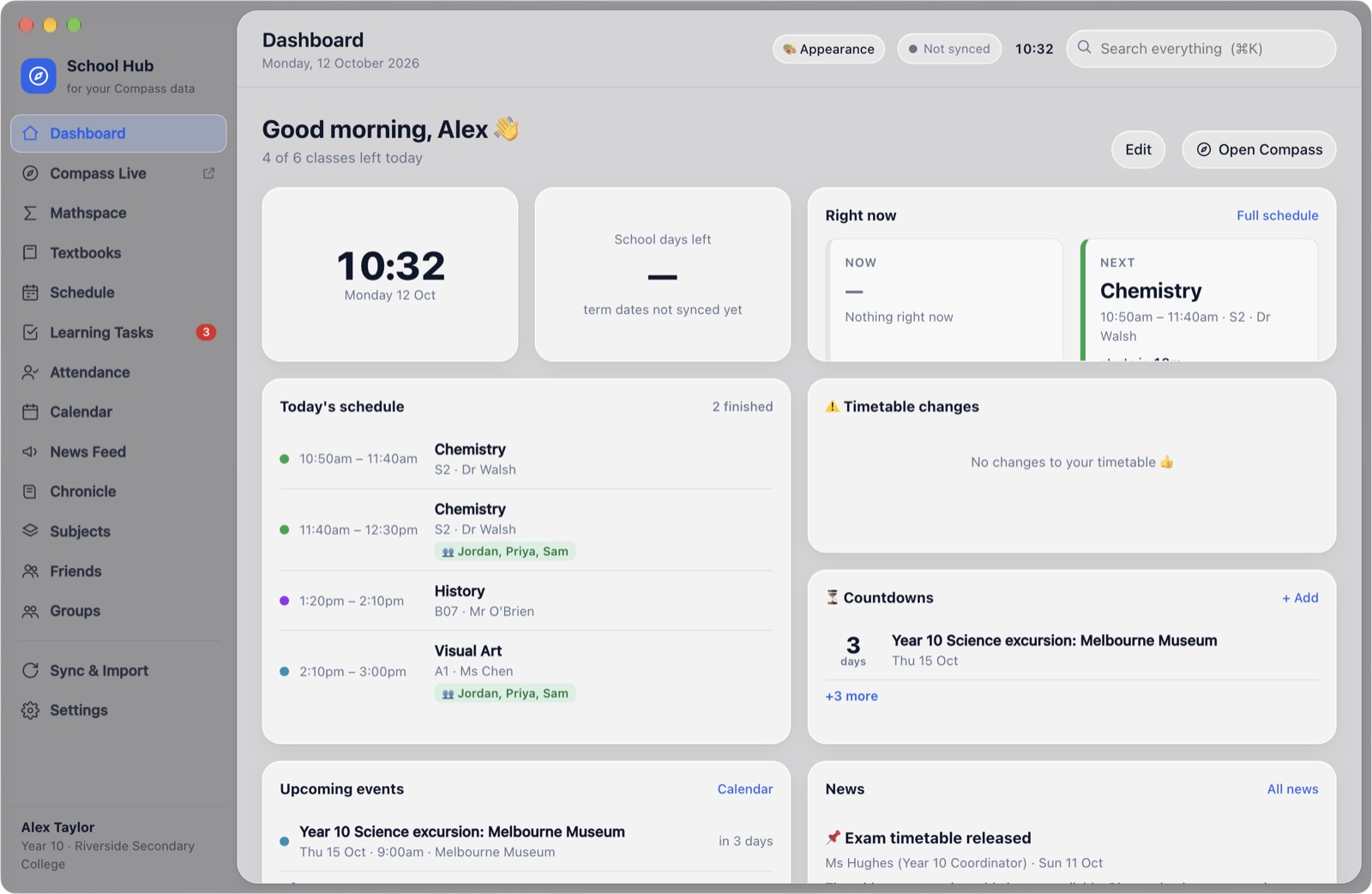This screenshot has height=894, width=1372.
Task: Click the magnifier icon in search field
Action: 1085,48
